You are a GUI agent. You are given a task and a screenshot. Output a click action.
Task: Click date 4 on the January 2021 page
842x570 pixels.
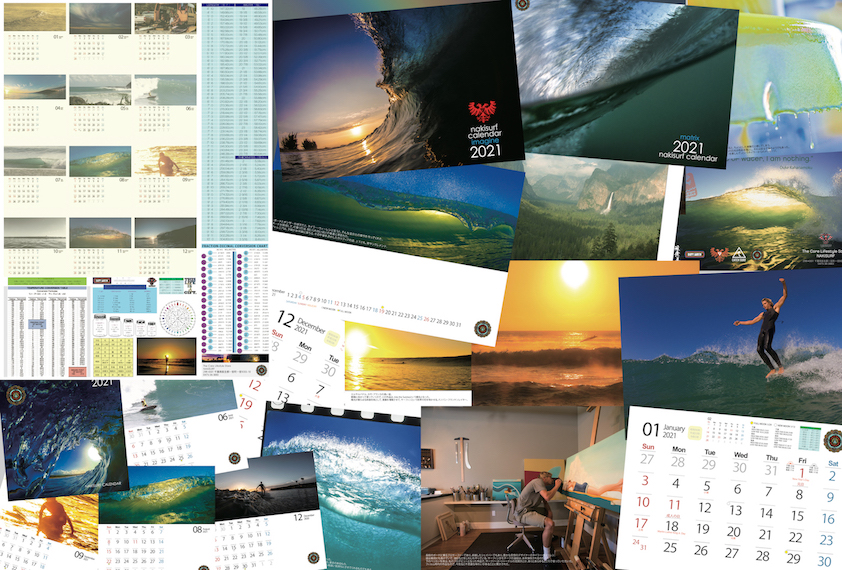(x=676, y=483)
